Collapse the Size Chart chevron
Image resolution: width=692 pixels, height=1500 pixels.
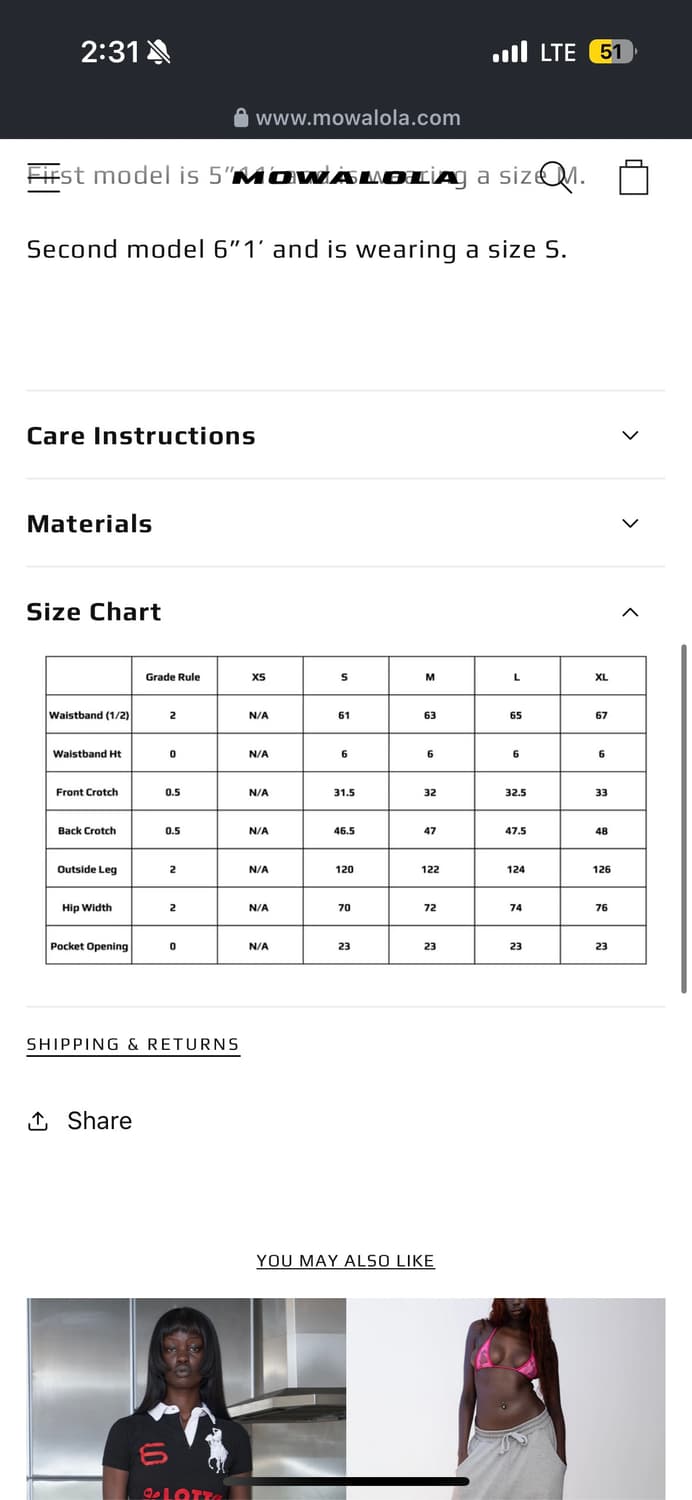pos(630,612)
